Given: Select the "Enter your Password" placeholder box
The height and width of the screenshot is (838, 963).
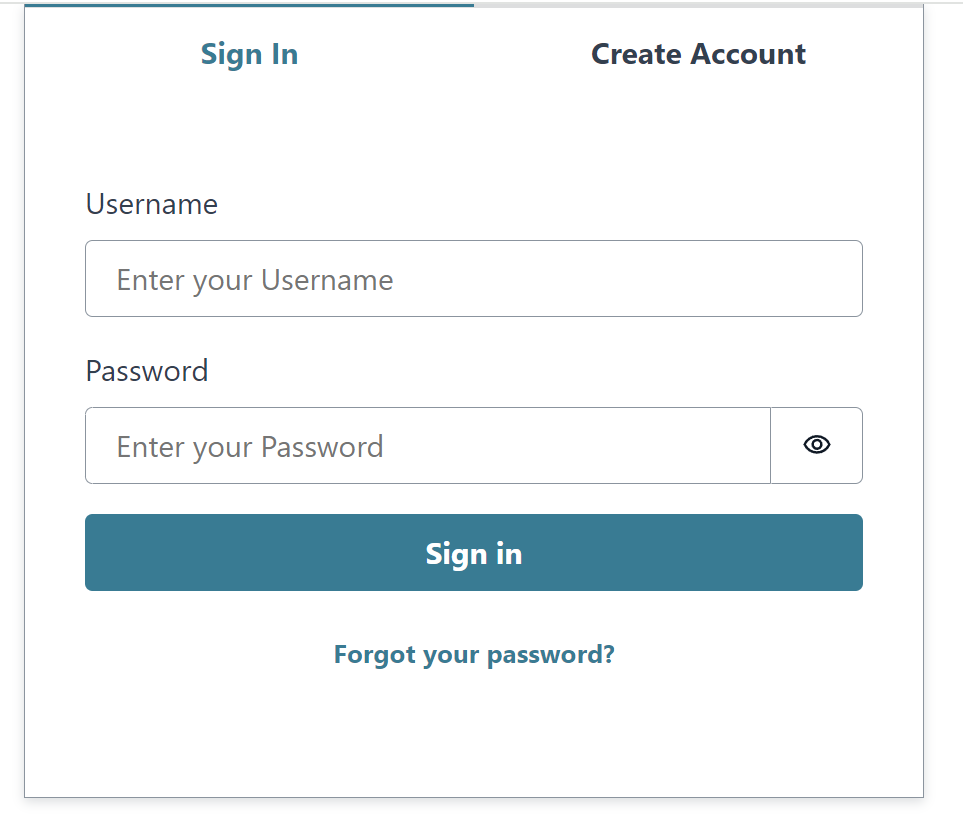Looking at the screenshot, I should tap(427, 446).
